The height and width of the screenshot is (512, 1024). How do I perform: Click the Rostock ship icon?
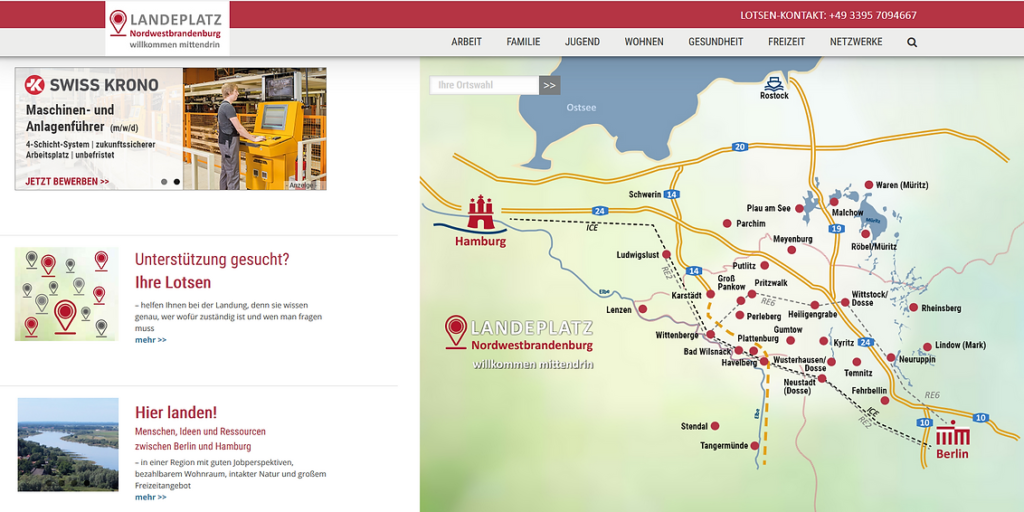(x=774, y=83)
